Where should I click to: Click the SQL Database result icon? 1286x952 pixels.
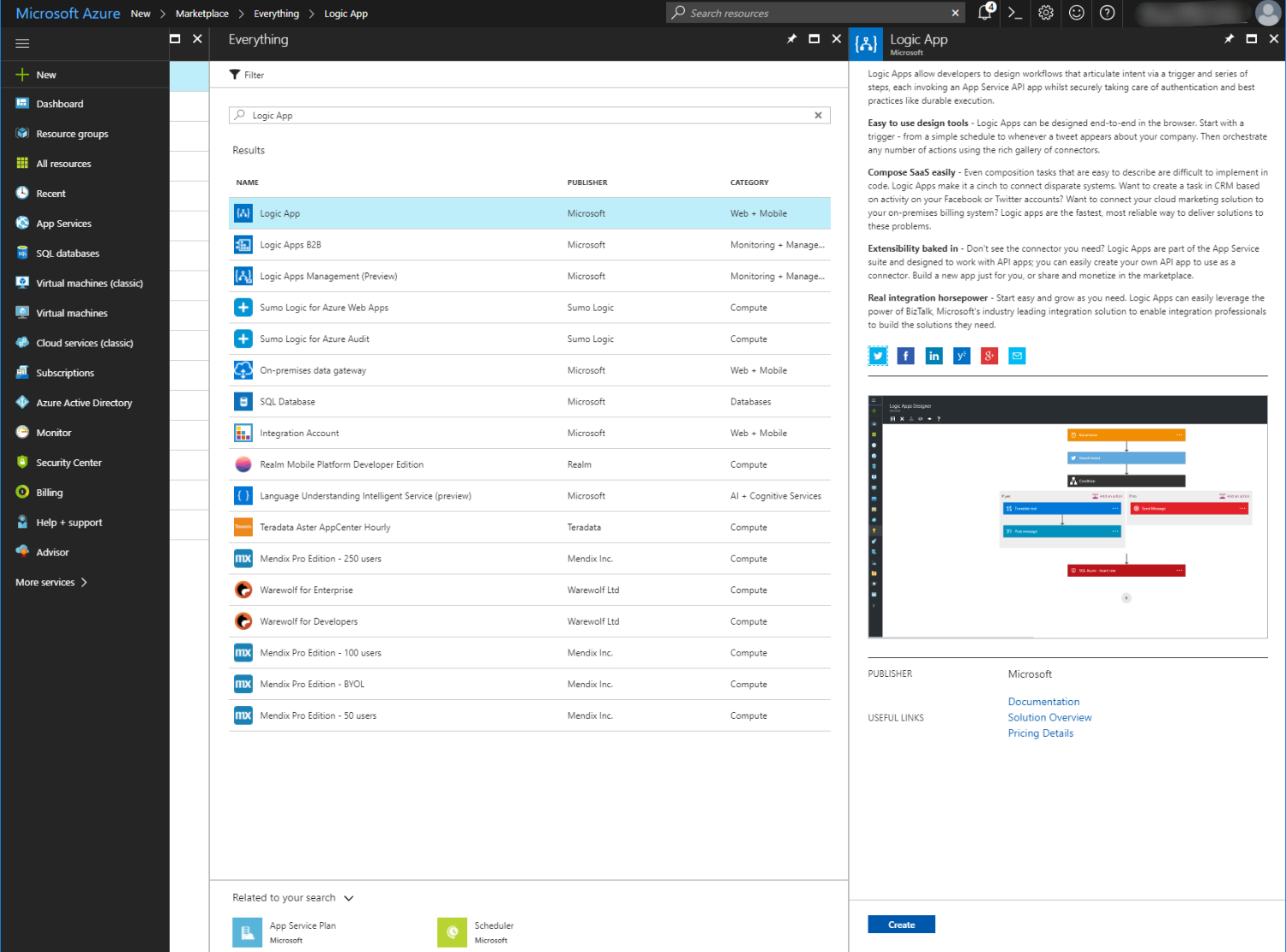tap(243, 401)
